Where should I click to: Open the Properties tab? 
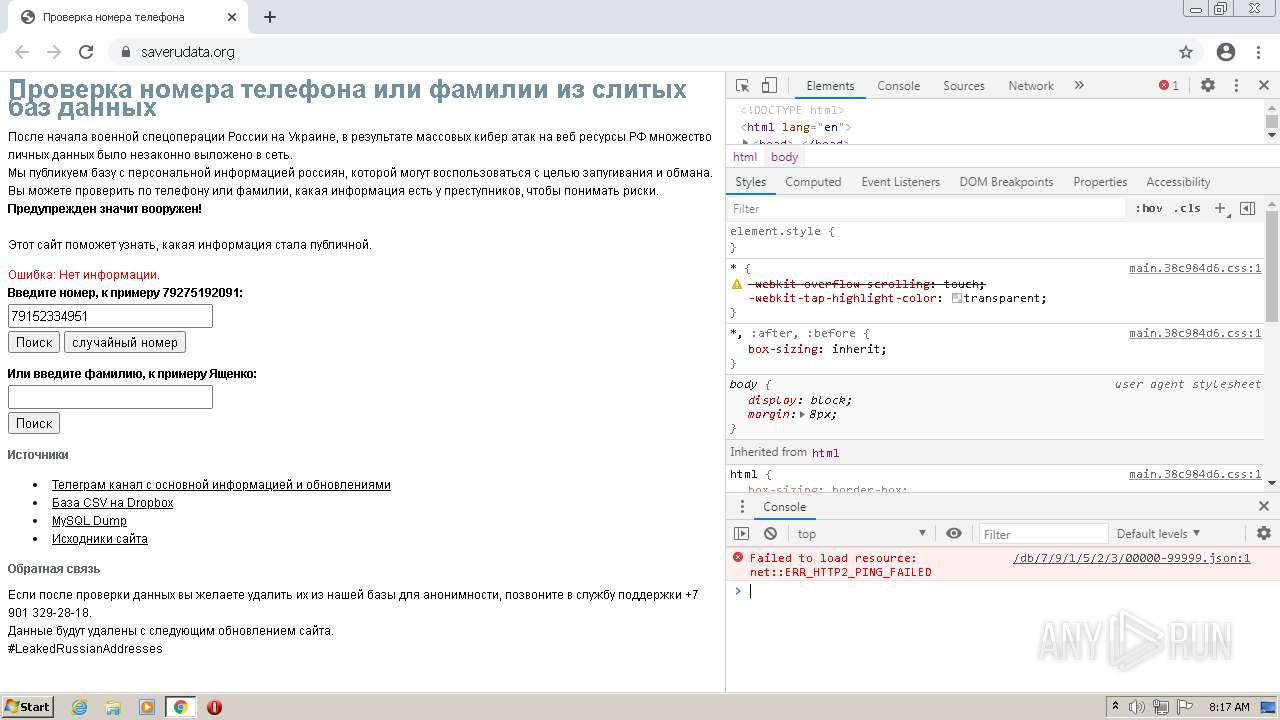1100,182
